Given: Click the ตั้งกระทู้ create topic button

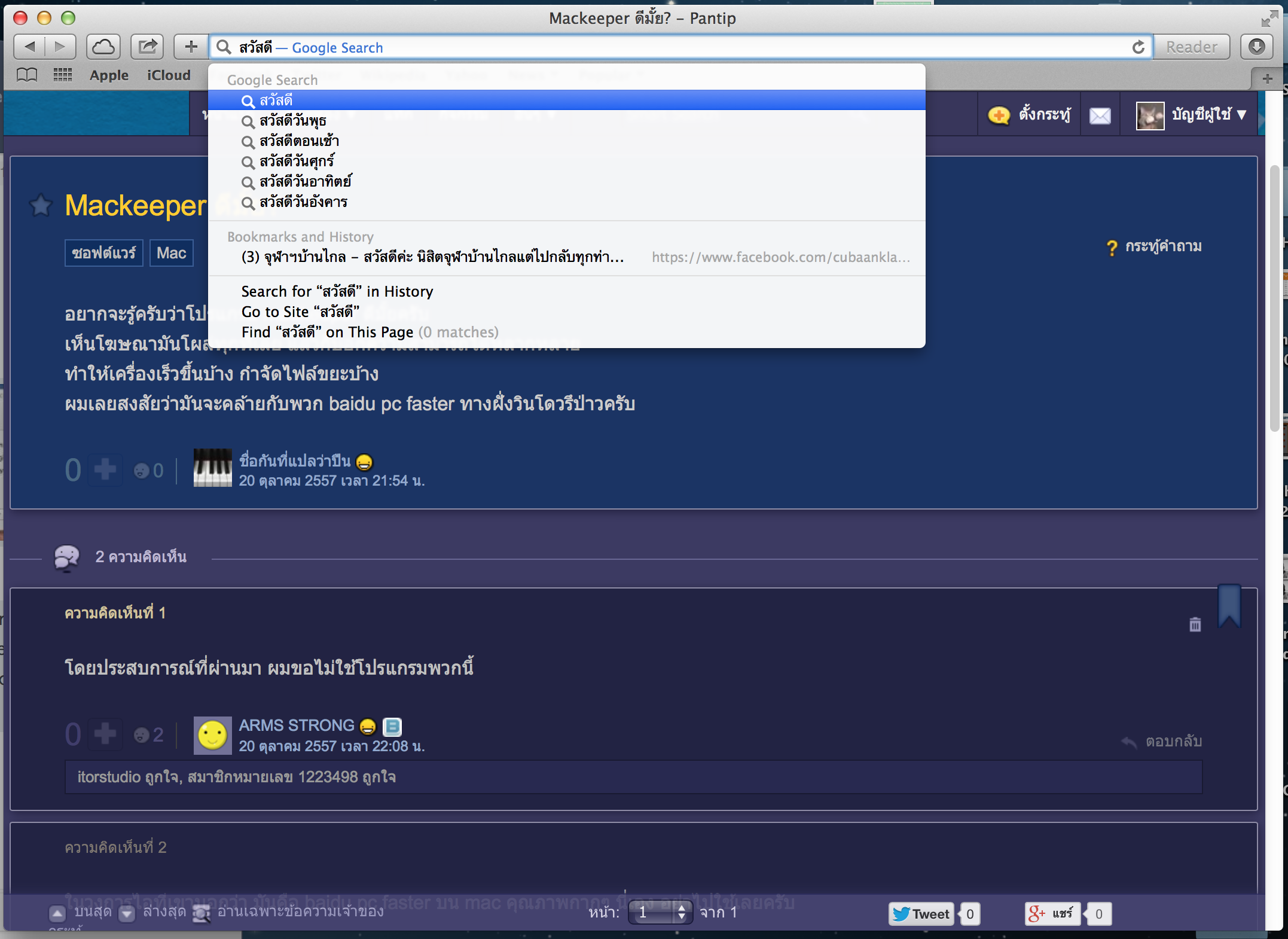Looking at the screenshot, I should pyautogui.click(x=1028, y=114).
